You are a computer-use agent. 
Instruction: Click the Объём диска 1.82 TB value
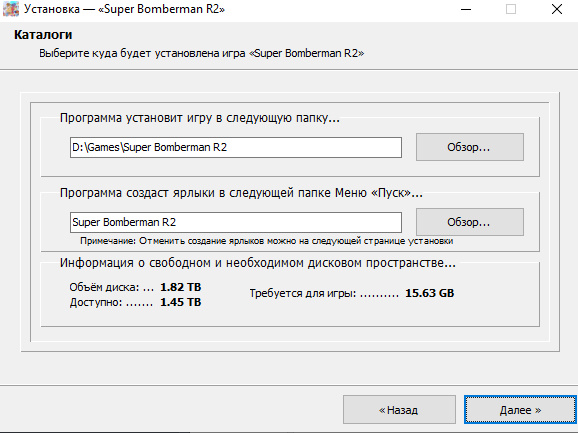(x=181, y=287)
